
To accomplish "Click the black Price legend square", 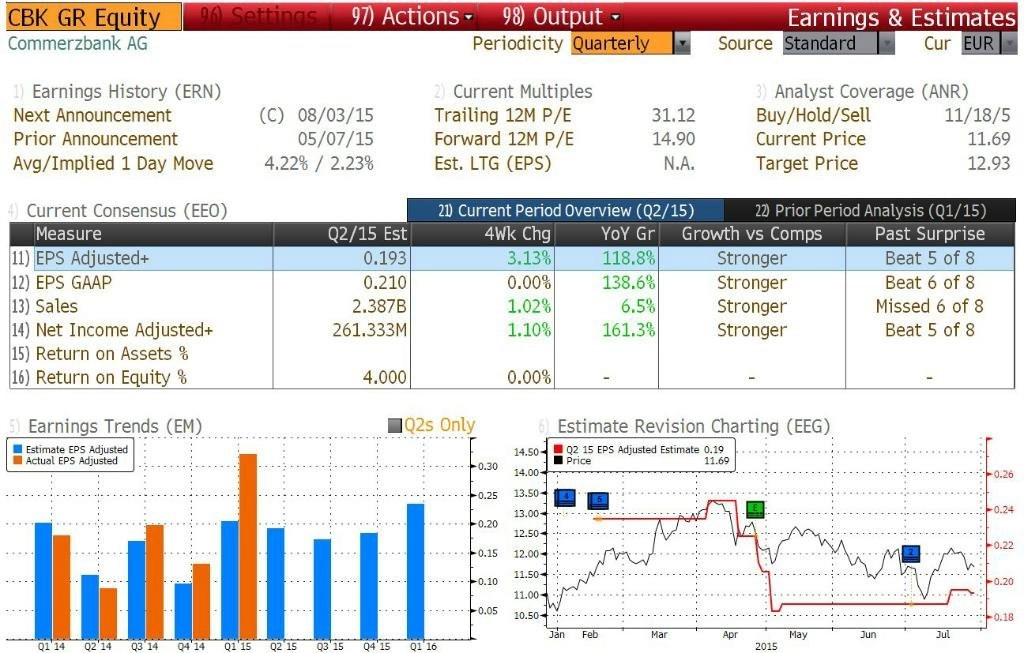I will point(558,460).
